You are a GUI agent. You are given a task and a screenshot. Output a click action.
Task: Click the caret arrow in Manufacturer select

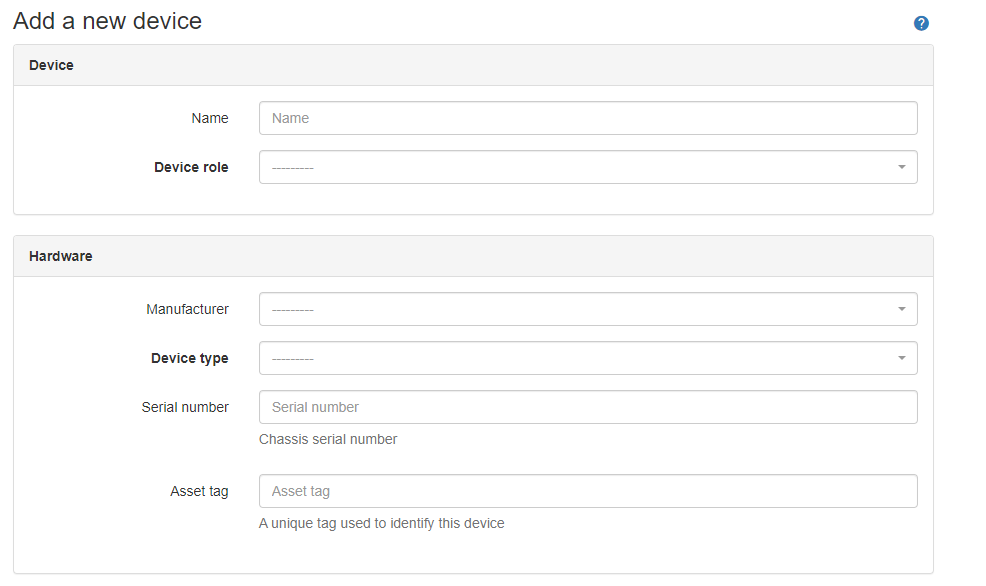901,309
